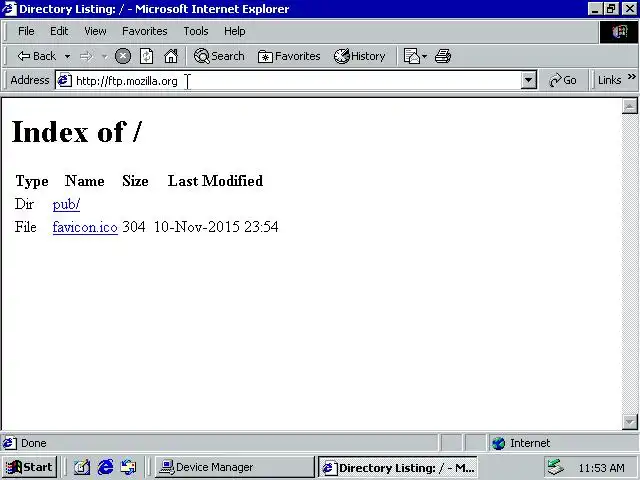
Task: Open the Favorites menu in the menu bar
Action: (144, 31)
